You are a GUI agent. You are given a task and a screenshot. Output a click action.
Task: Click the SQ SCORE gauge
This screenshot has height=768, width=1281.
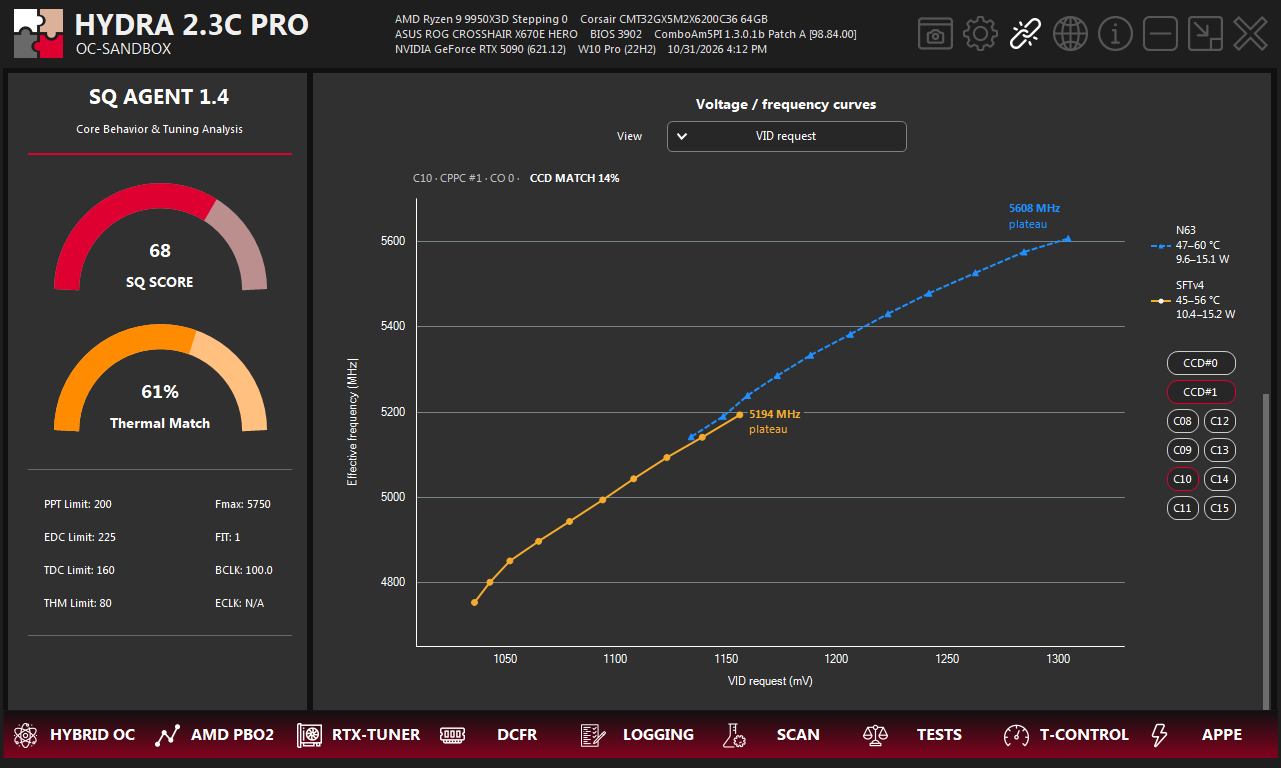[x=160, y=237]
